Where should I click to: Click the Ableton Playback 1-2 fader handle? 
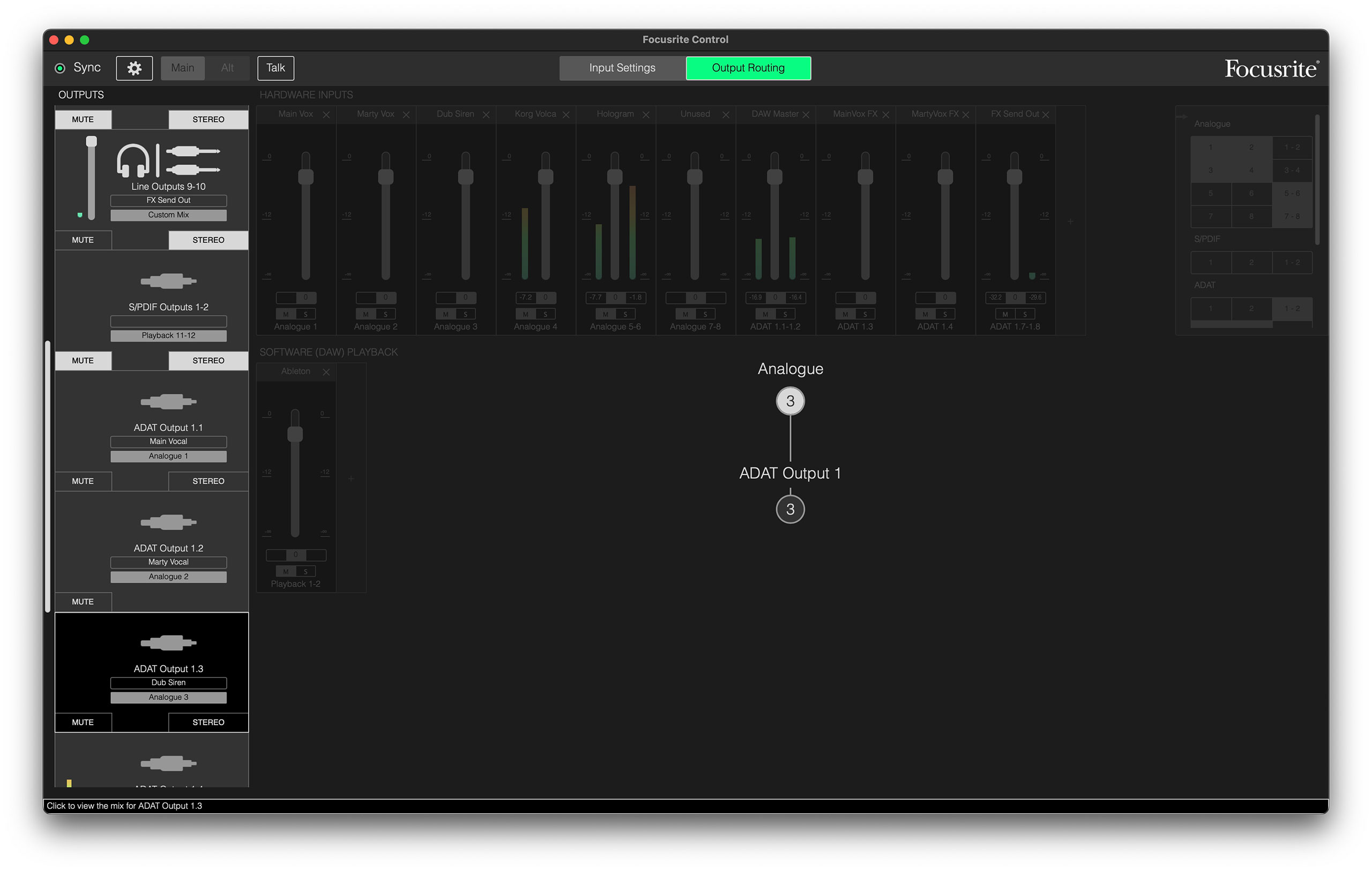[295, 434]
